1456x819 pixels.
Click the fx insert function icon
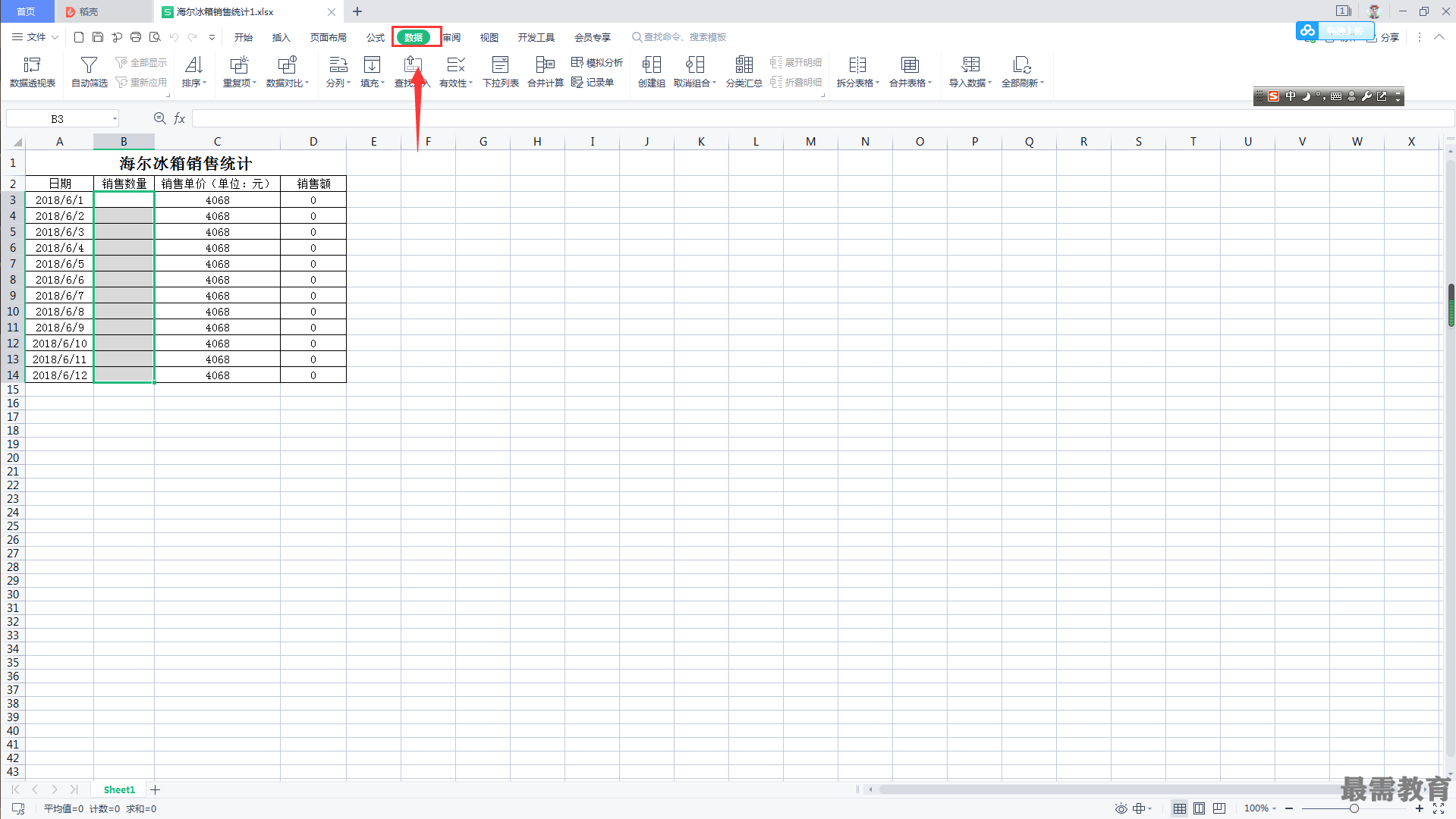(180, 118)
